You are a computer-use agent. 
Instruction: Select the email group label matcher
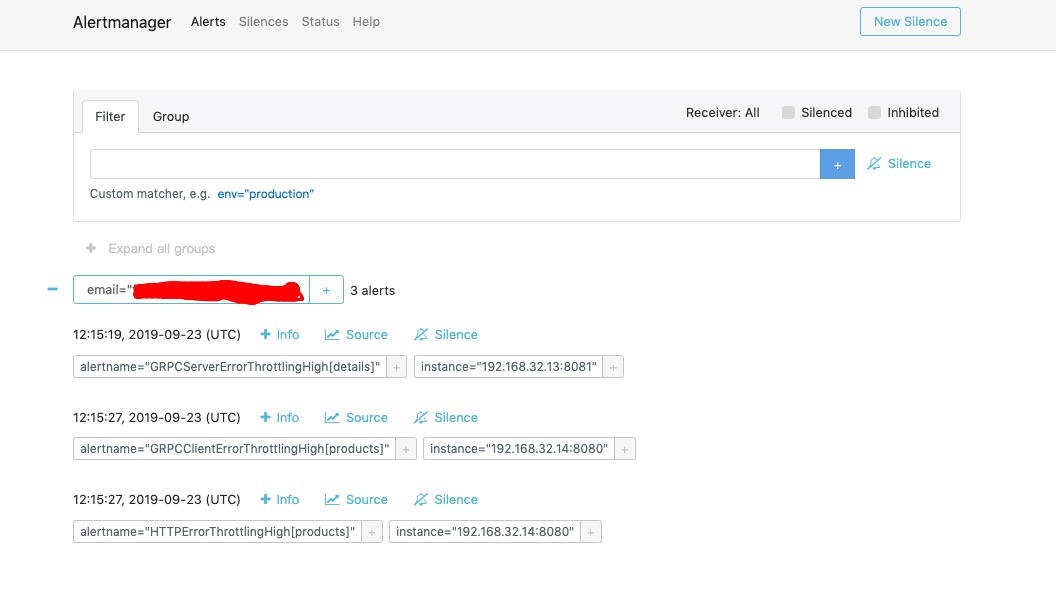[191, 289]
